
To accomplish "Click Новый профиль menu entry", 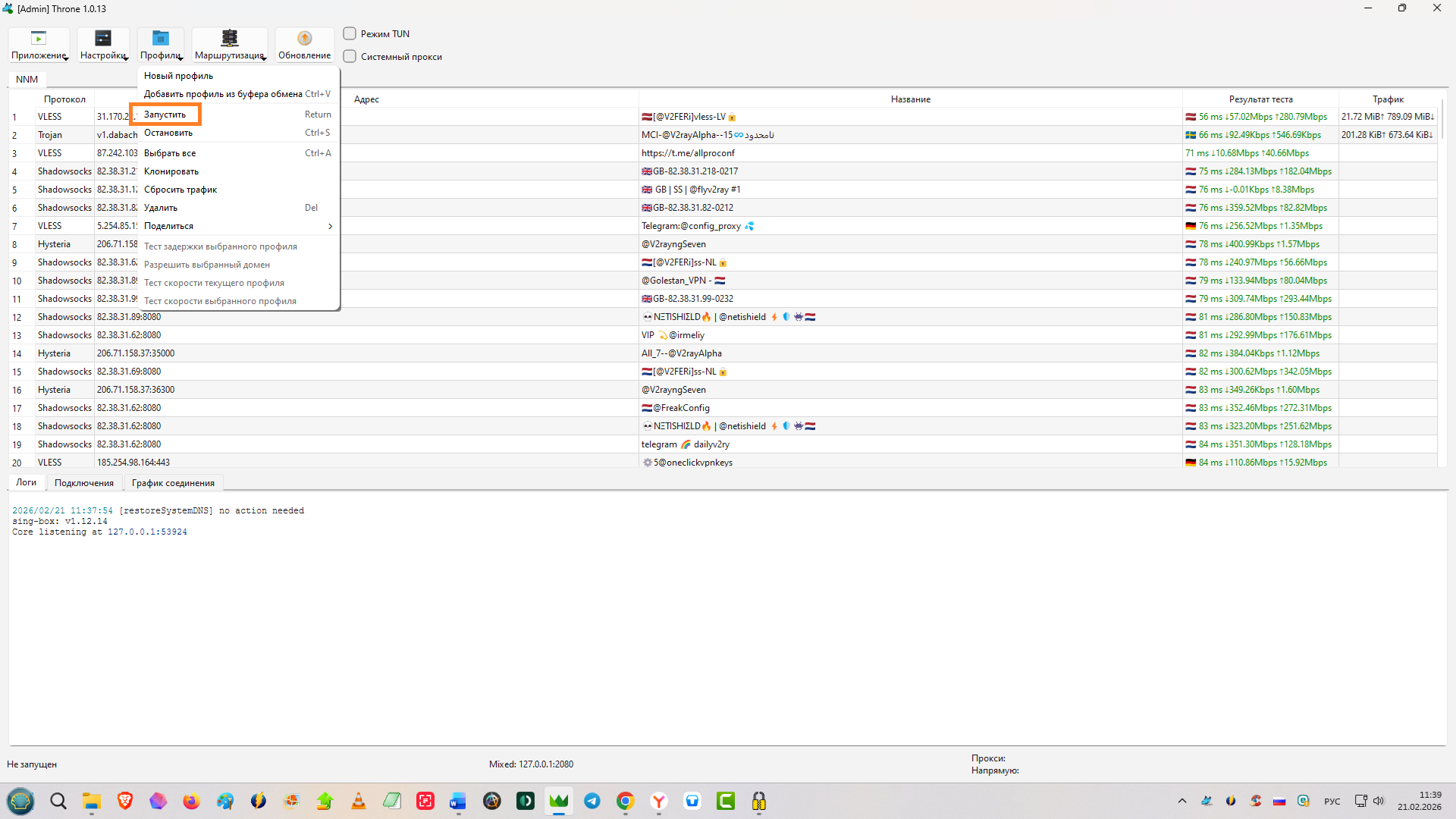I will (x=179, y=76).
